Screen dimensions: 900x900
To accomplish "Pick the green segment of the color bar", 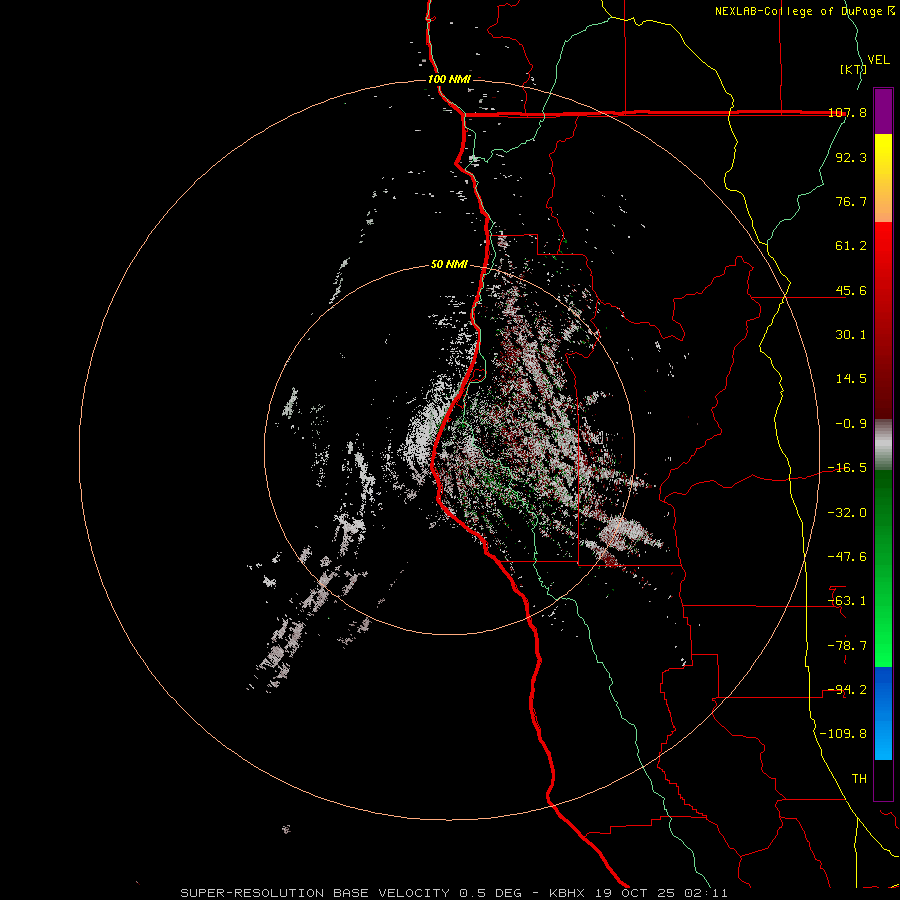I will [883, 568].
